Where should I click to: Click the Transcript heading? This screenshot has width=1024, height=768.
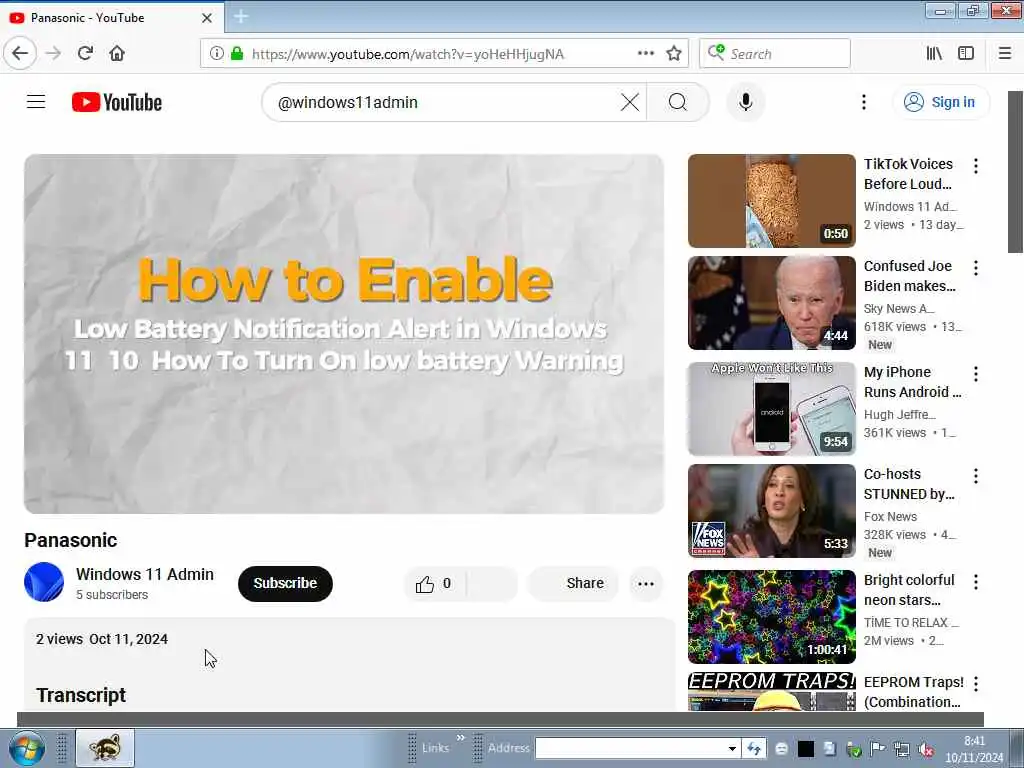pyautogui.click(x=81, y=695)
